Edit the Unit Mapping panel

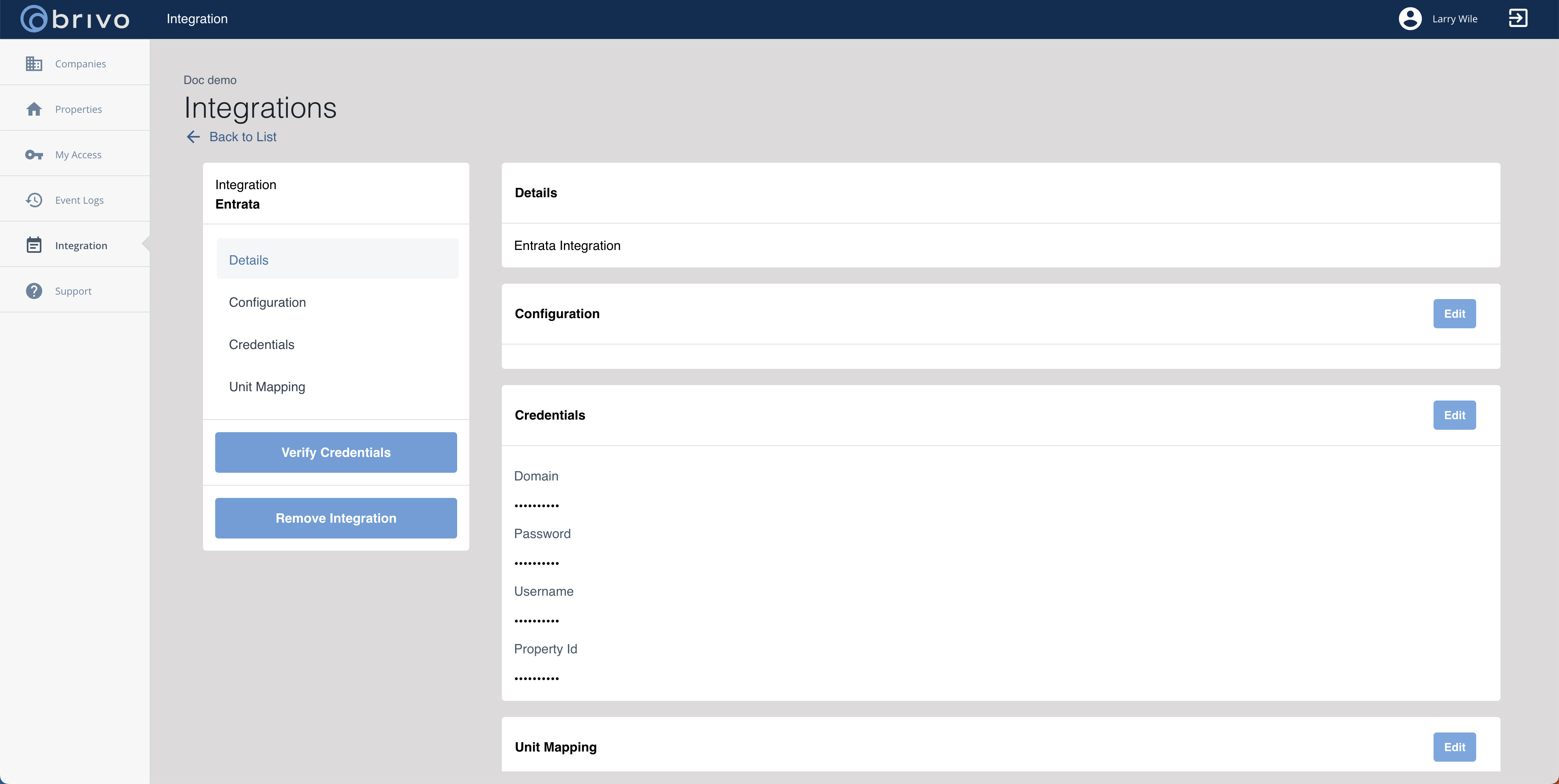point(1454,747)
